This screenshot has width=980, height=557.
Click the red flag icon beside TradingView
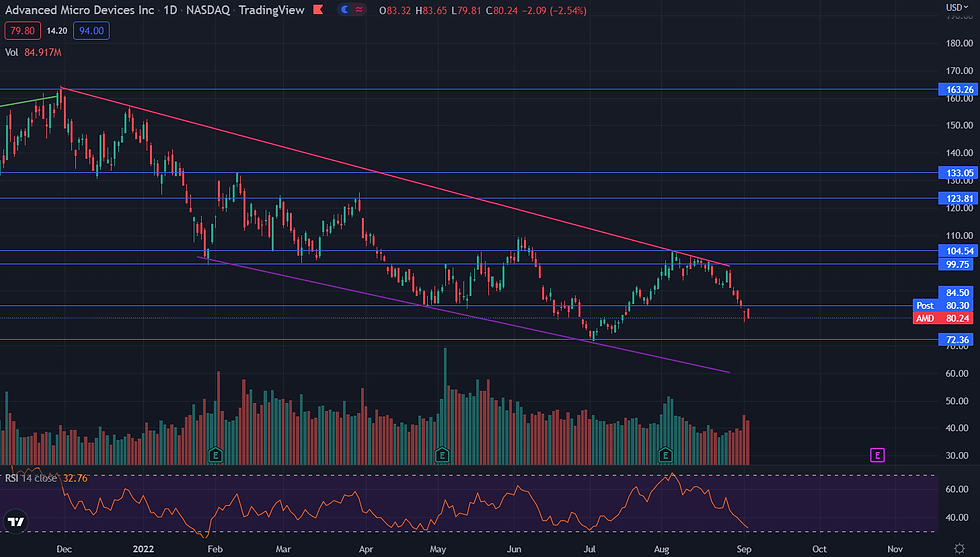[x=318, y=9]
